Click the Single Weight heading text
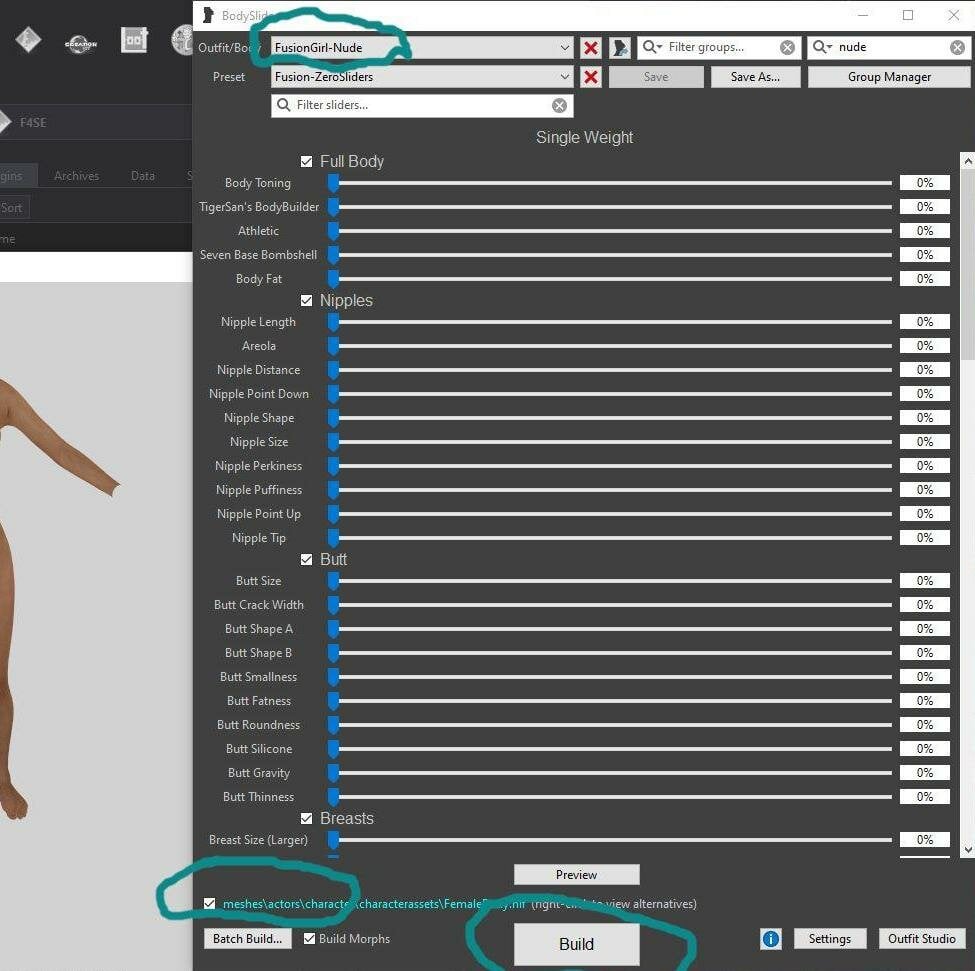 pyautogui.click(x=585, y=137)
